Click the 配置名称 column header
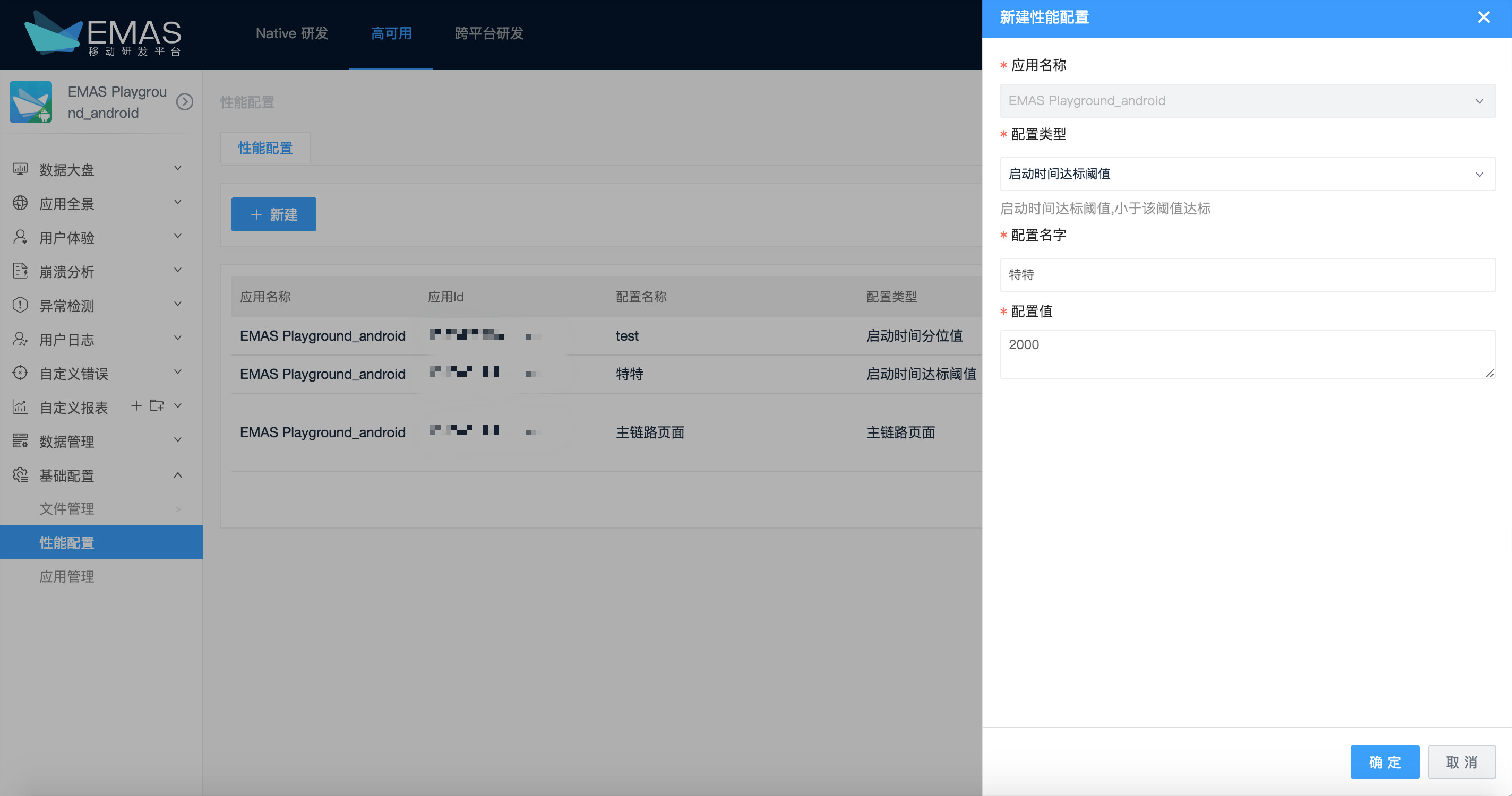Viewport: 1512px width, 796px height. (x=641, y=297)
